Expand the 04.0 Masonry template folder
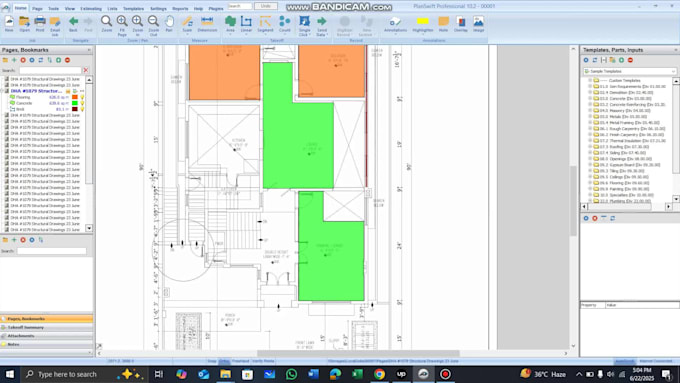The image size is (680, 383). pyautogui.click(x=590, y=111)
